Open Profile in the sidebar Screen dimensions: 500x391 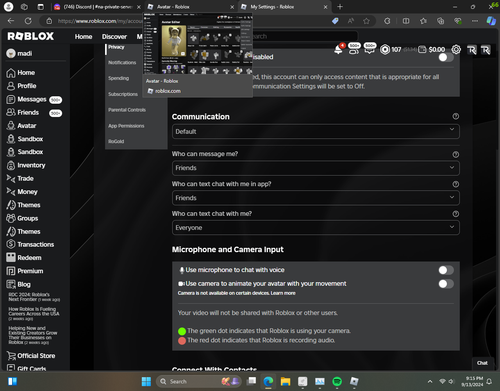(21, 86)
